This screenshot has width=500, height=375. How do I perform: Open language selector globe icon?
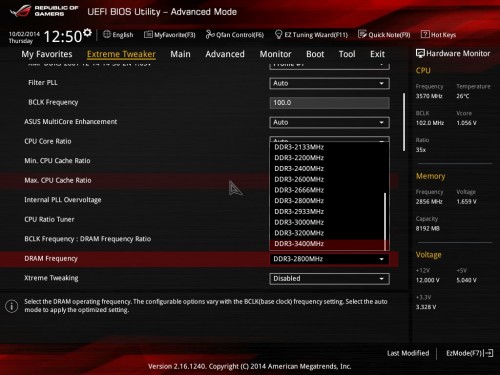(107, 34)
